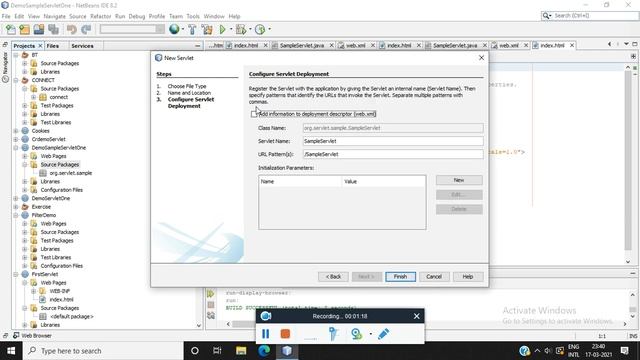Click the NetBeans cube icon in taskbar

point(287,351)
